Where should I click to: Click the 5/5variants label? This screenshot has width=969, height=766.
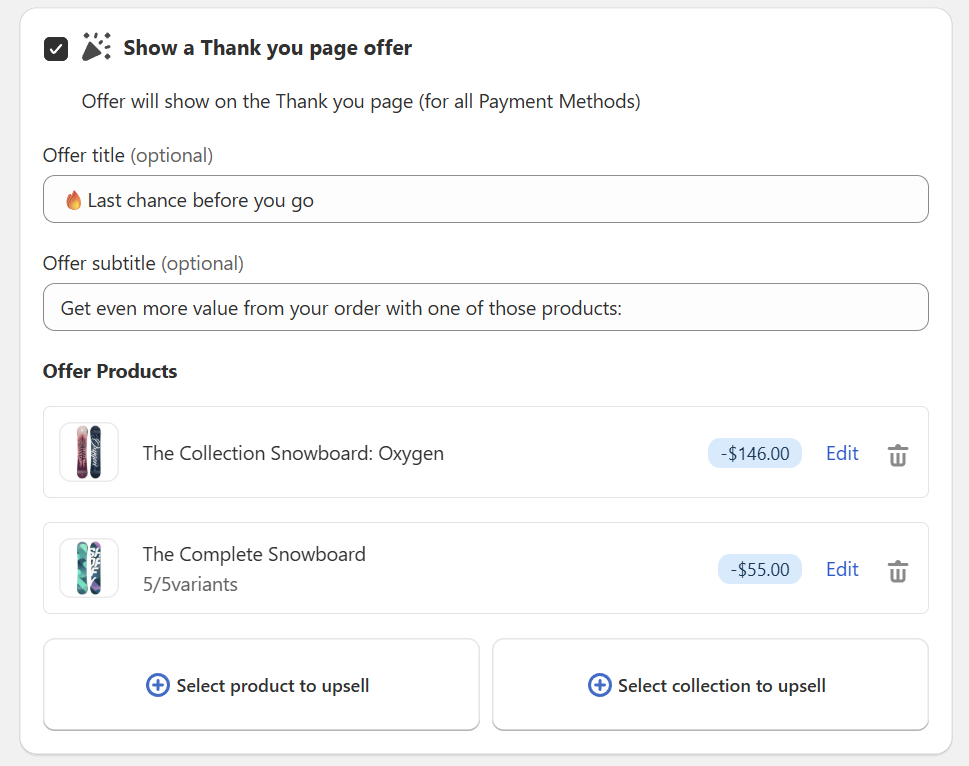coord(190,584)
